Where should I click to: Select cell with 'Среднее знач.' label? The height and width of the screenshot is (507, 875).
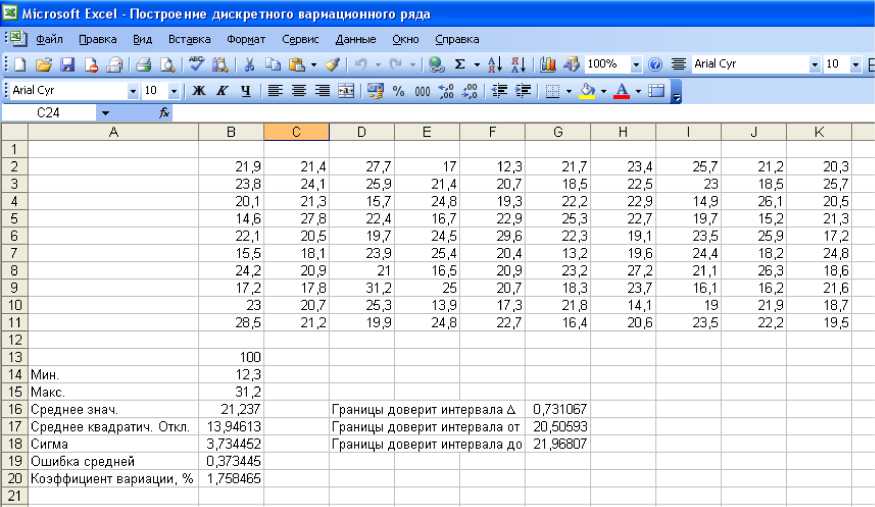[x=113, y=409]
